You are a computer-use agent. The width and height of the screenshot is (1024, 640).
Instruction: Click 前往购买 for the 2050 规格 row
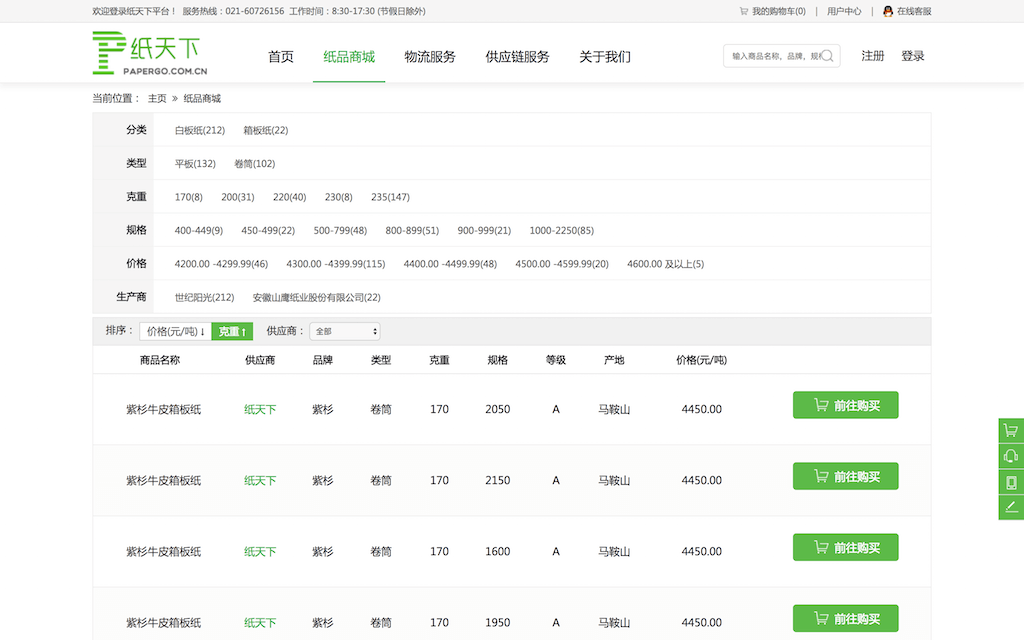(x=845, y=405)
